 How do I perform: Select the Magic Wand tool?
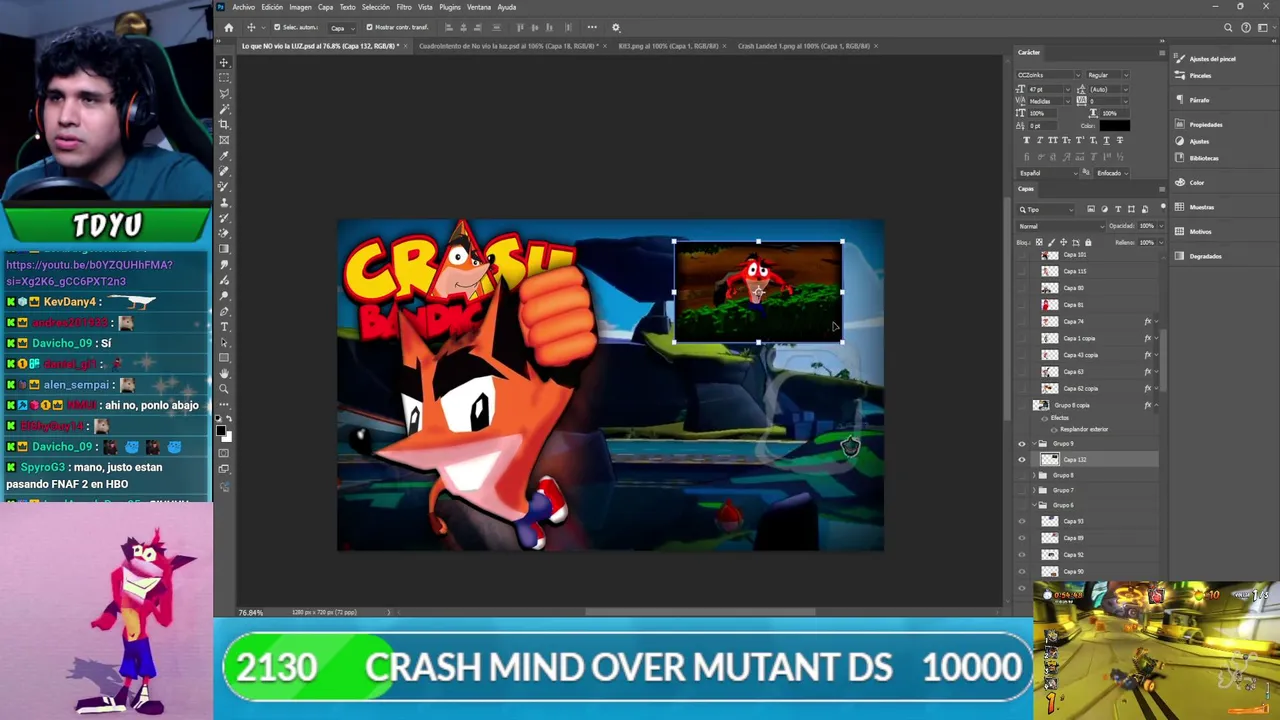tap(224, 108)
